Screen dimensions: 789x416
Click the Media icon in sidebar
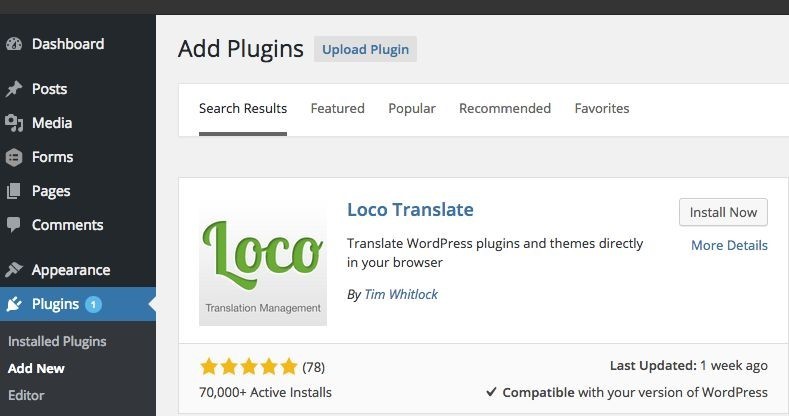tap(14, 123)
